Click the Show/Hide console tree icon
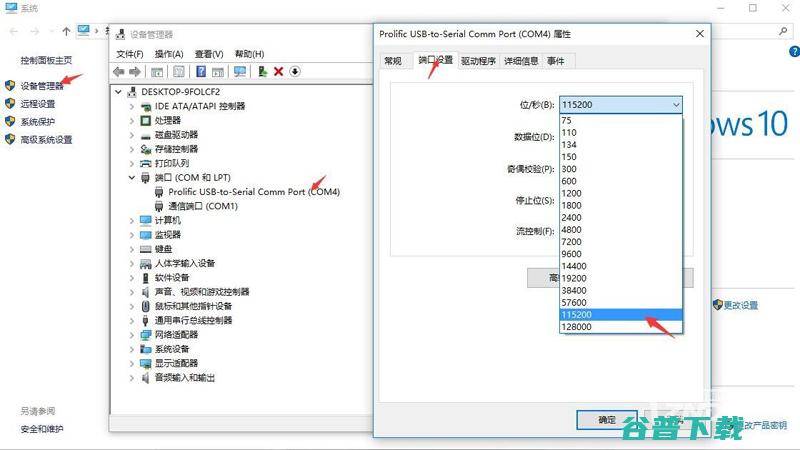 157,71
